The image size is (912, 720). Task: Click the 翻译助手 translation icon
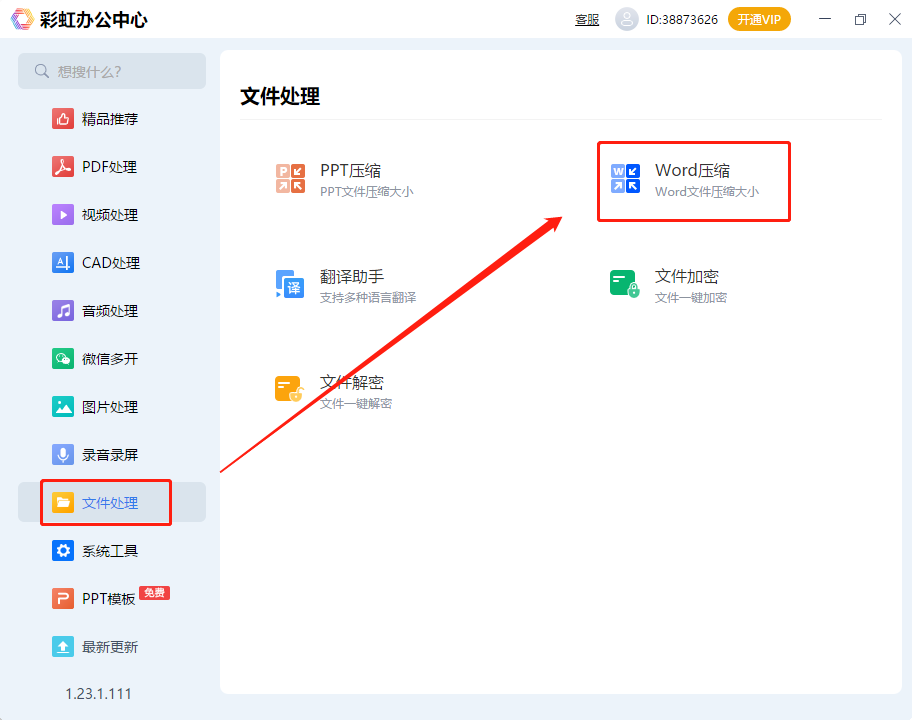coord(290,284)
